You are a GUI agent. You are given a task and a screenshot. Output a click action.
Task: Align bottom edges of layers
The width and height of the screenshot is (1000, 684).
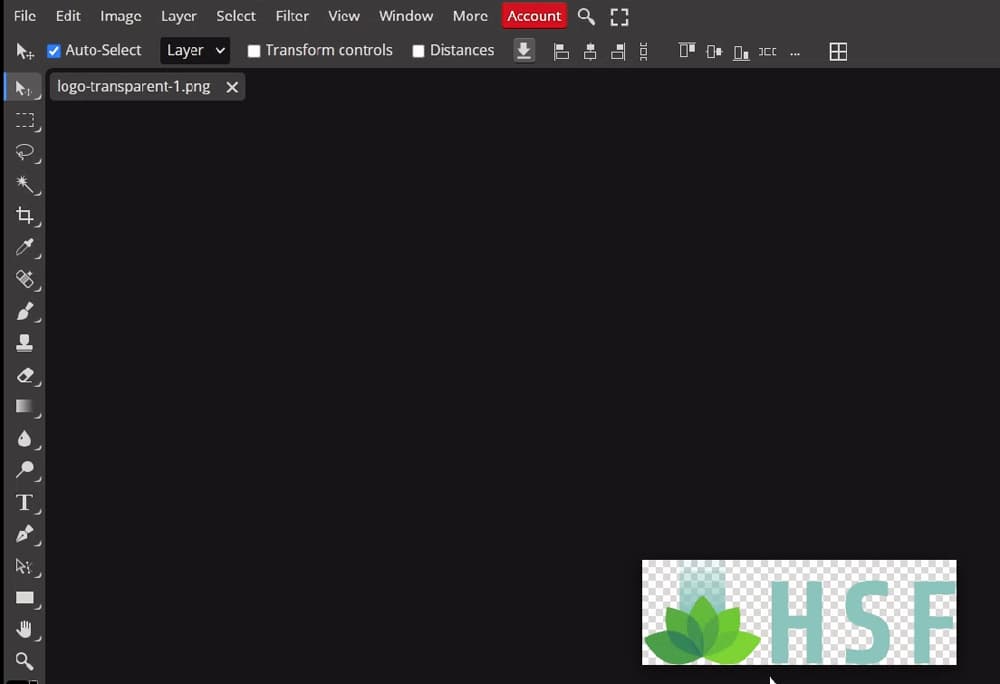point(741,51)
